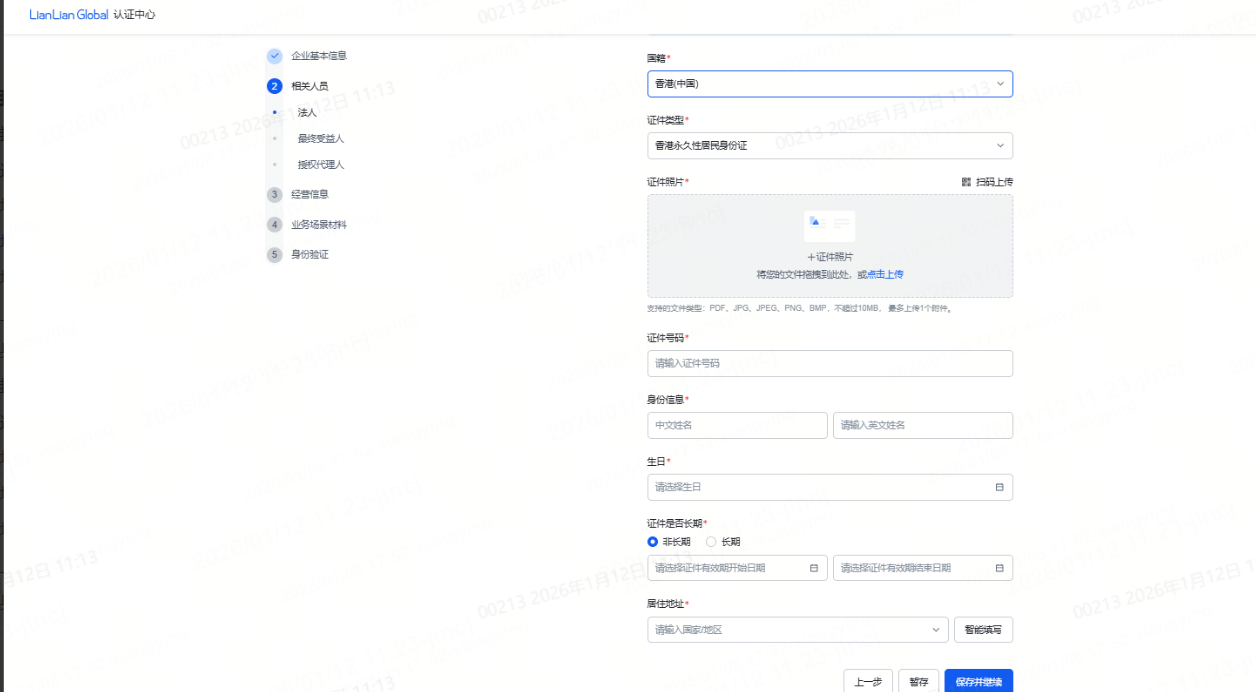The height and width of the screenshot is (692, 1256).
Task: Click the supported file types hint text
Action: click(x=799, y=309)
